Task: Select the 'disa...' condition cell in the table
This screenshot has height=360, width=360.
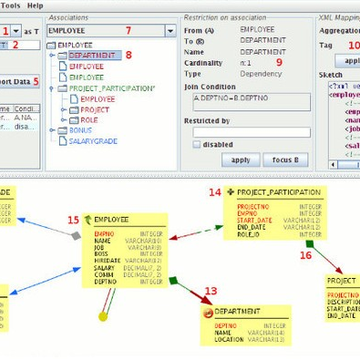Action: pos(26,127)
